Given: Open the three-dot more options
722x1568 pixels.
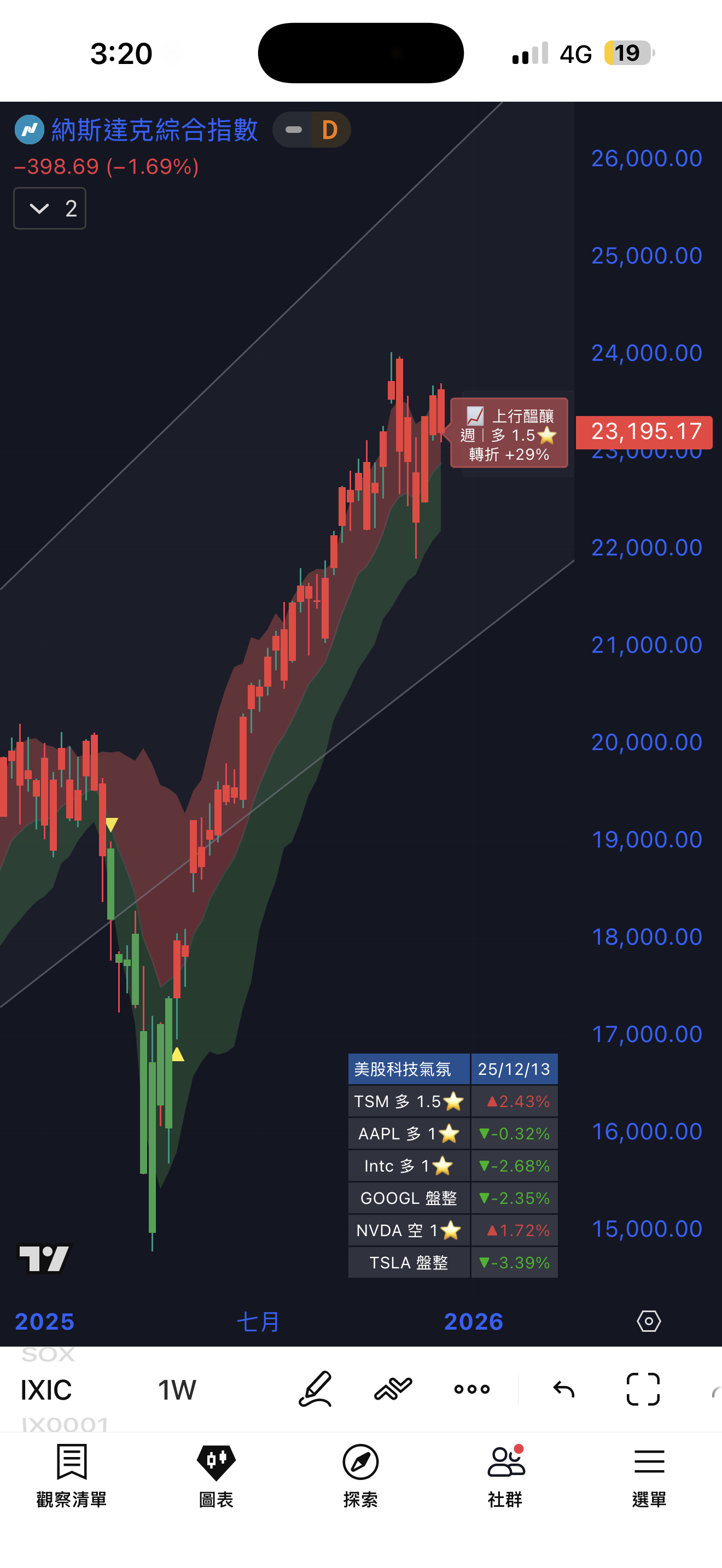Looking at the screenshot, I should [x=472, y=1389].
